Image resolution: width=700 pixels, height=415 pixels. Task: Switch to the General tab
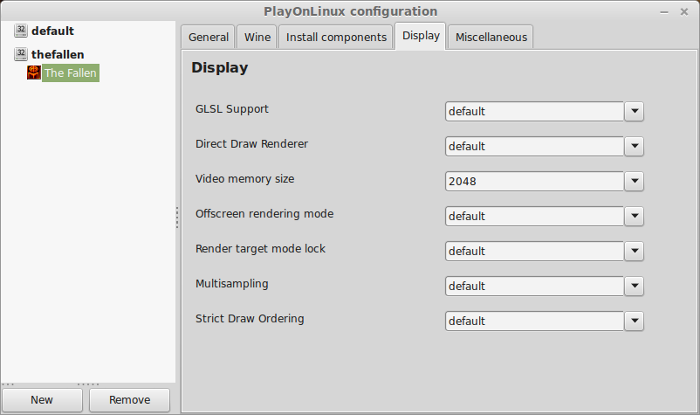[x=208, y=37]
